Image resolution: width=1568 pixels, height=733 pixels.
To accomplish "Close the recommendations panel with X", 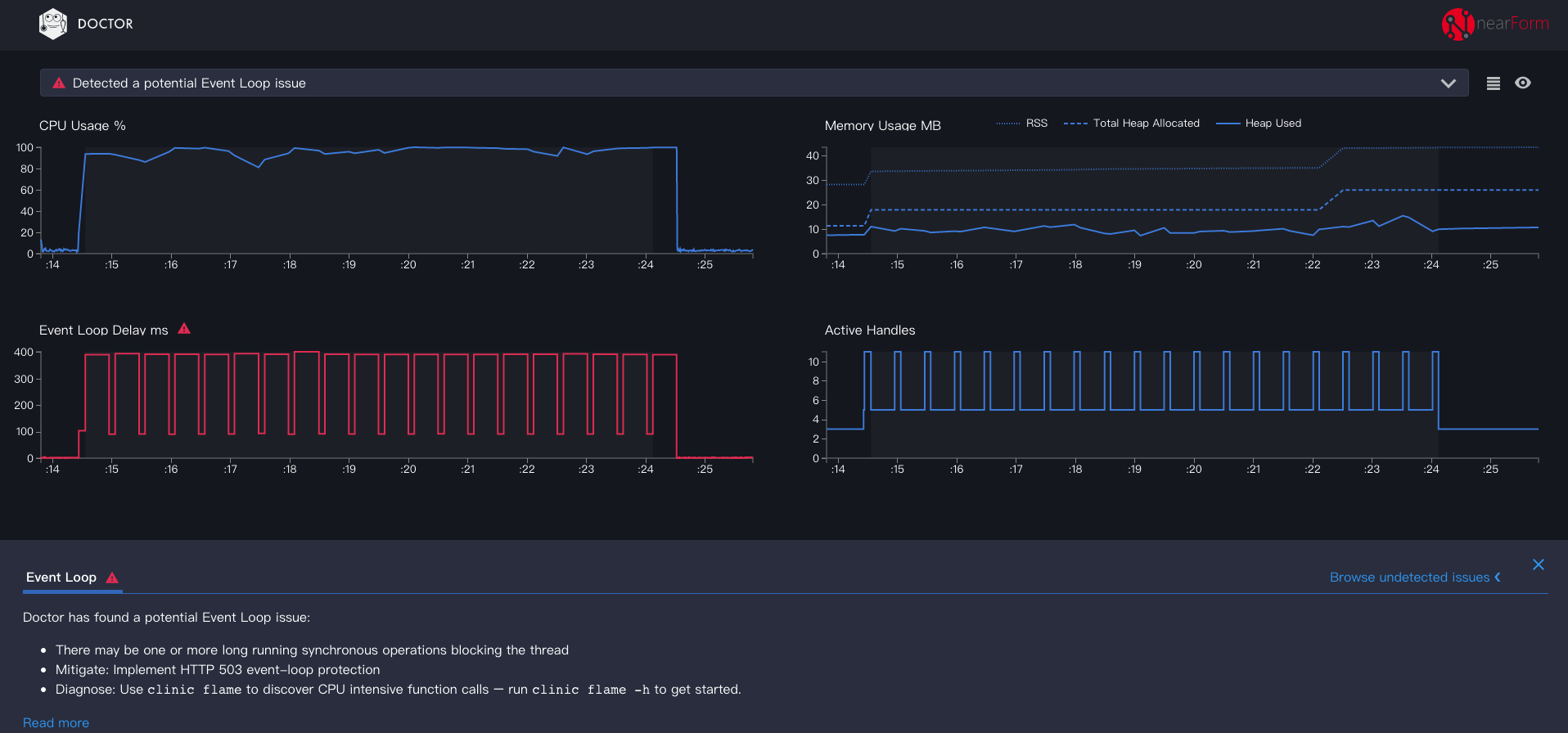I will pyautogui.click(x=1538, y=564).
